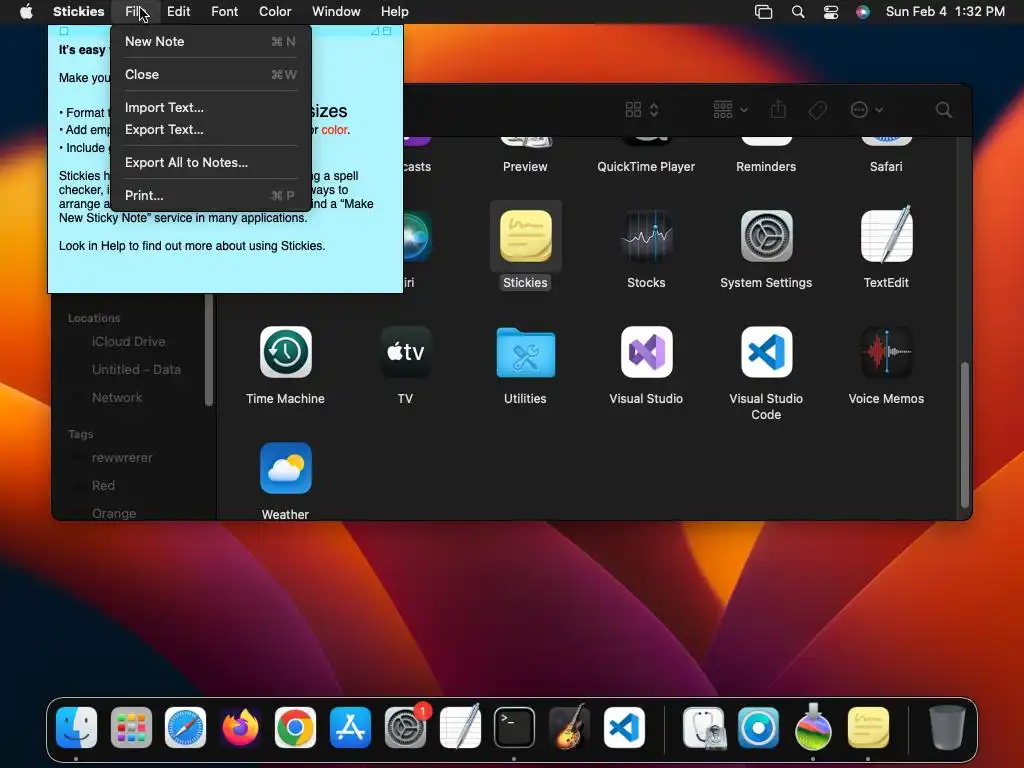Click the sticky note close box
This screenshot has height=768, width=1024.
tap(63, 31)
